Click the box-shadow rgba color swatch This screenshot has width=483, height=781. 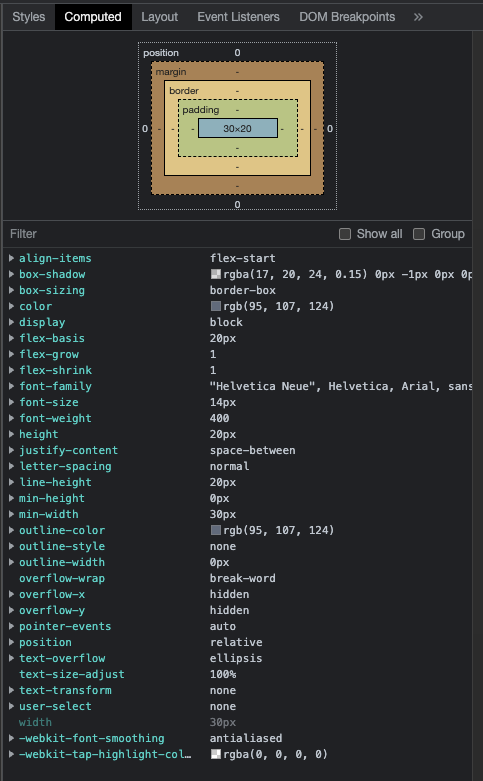216,274
